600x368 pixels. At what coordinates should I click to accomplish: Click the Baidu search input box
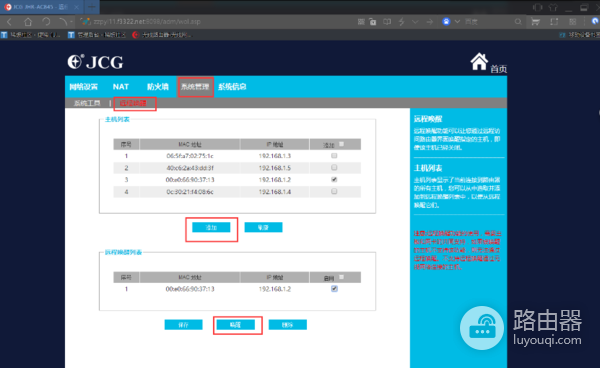click(488, 22)
